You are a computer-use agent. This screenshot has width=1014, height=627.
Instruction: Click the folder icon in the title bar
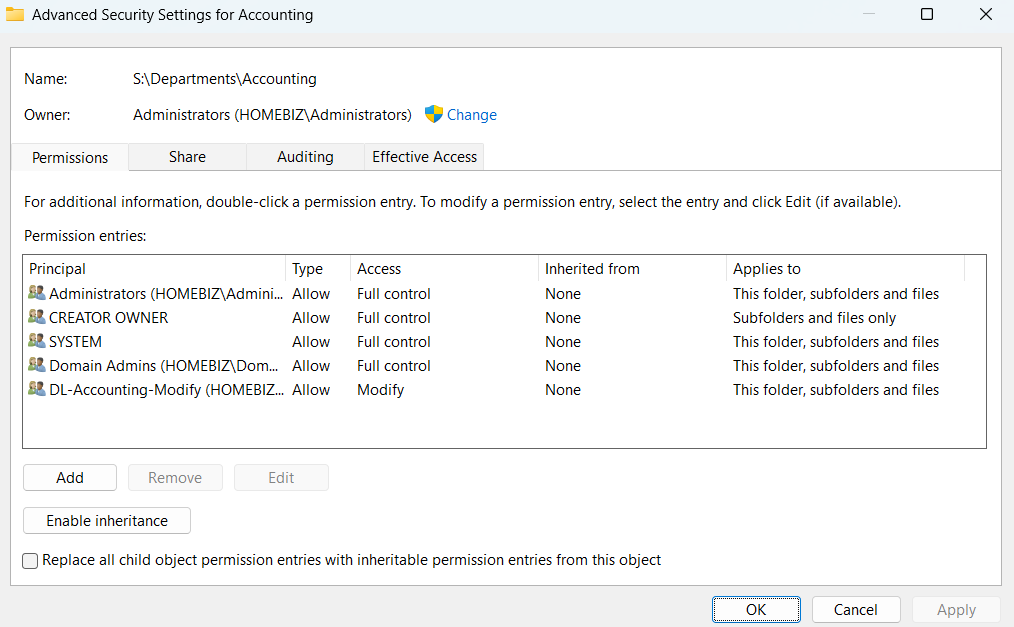click(14, 14)
